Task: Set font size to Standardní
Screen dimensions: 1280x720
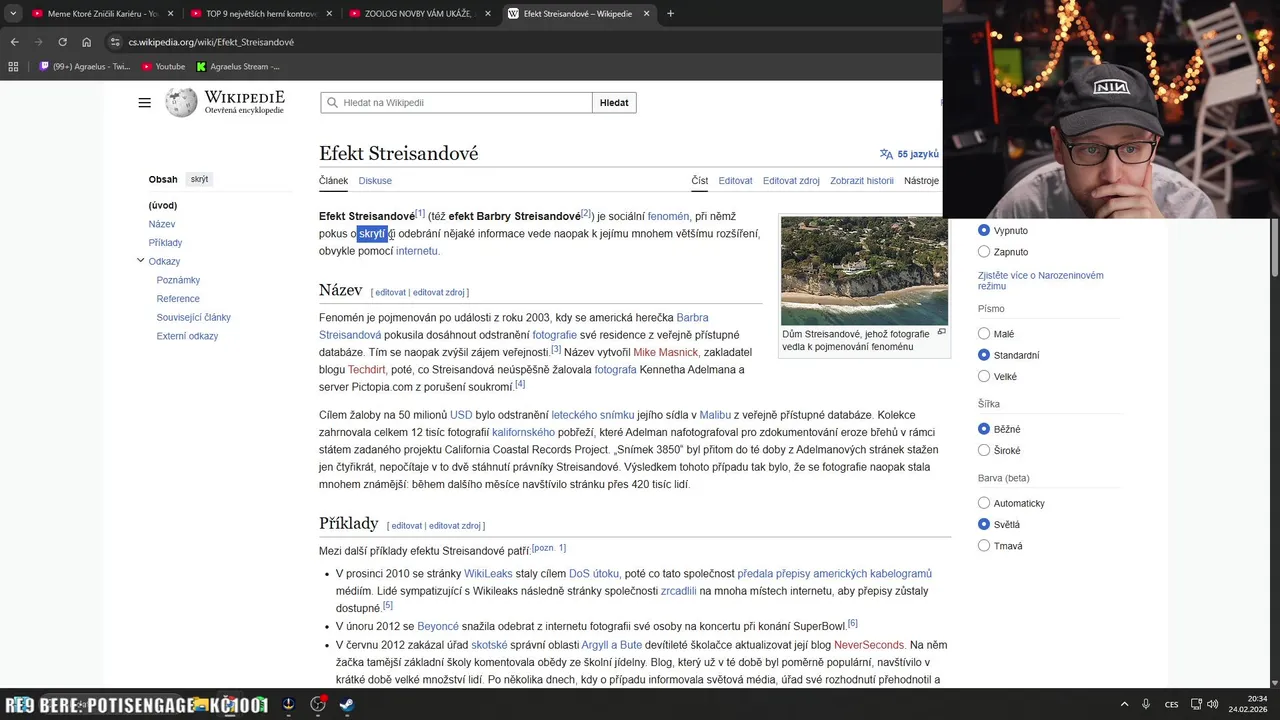Action: (984, 355)
